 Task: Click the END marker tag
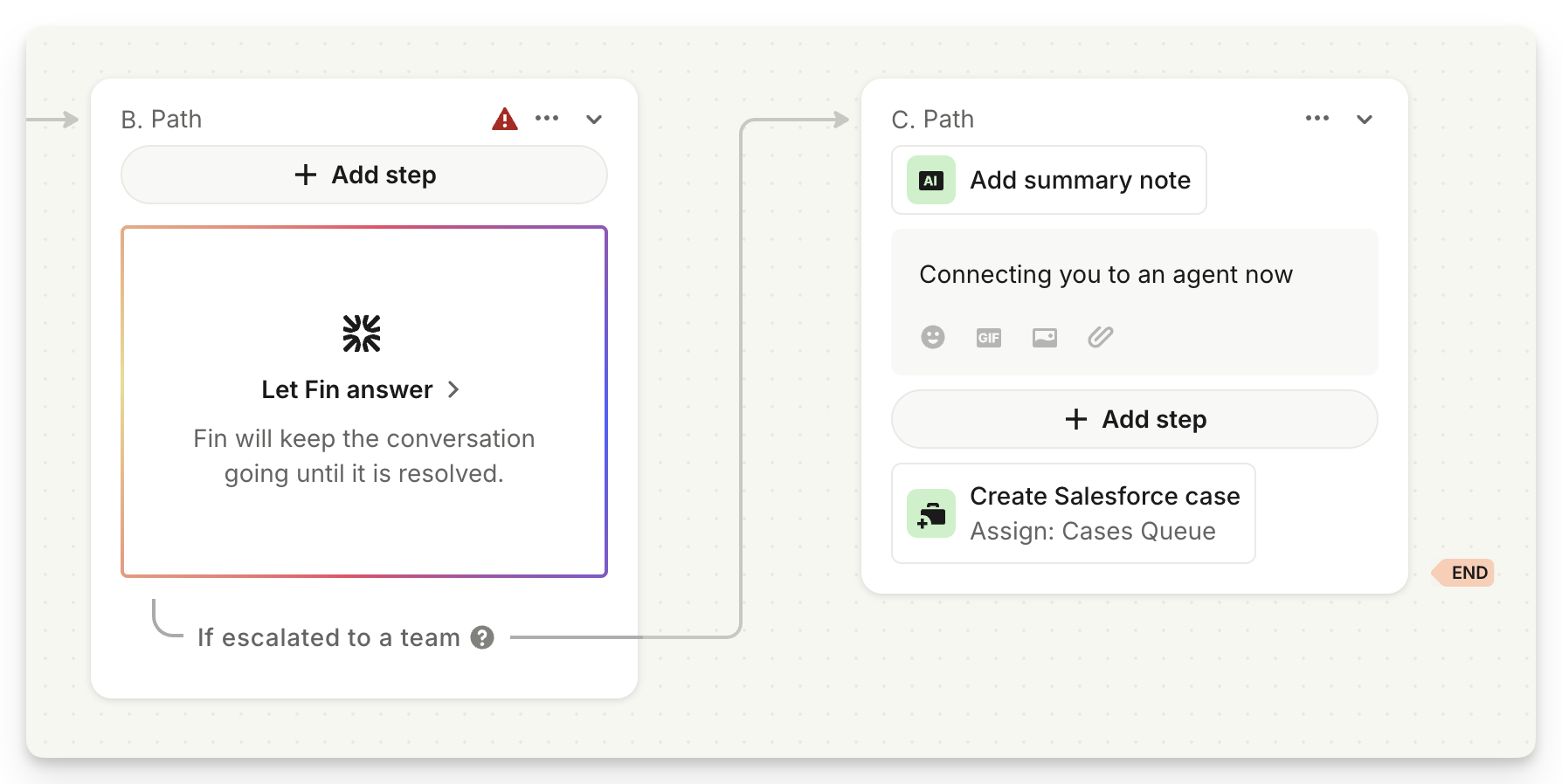[1468, 573]
